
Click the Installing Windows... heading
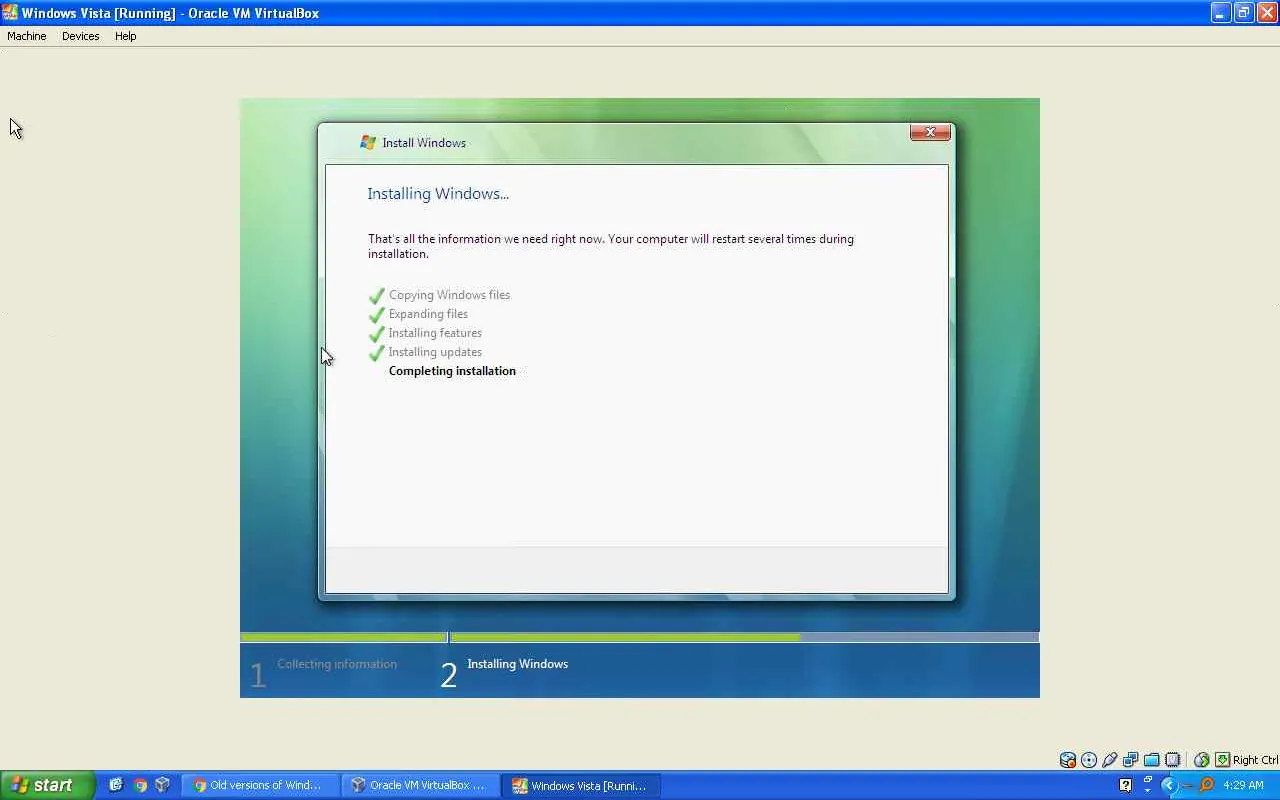click(438, 194)
